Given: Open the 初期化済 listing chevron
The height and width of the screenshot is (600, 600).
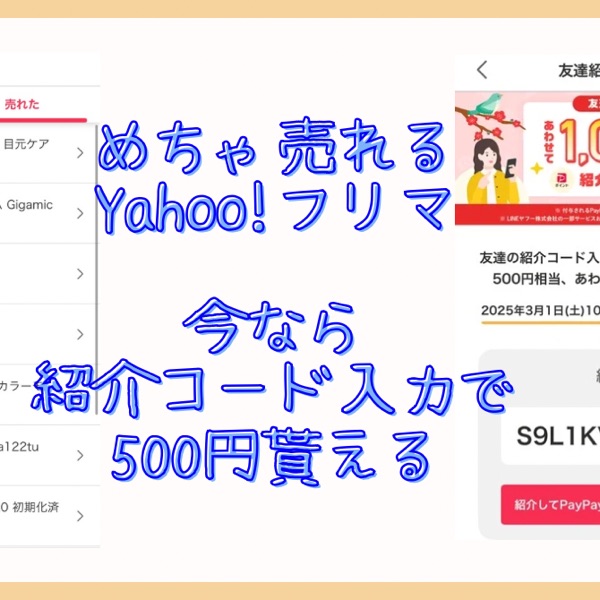Looking at the screenshot, I should click(80, 516).
